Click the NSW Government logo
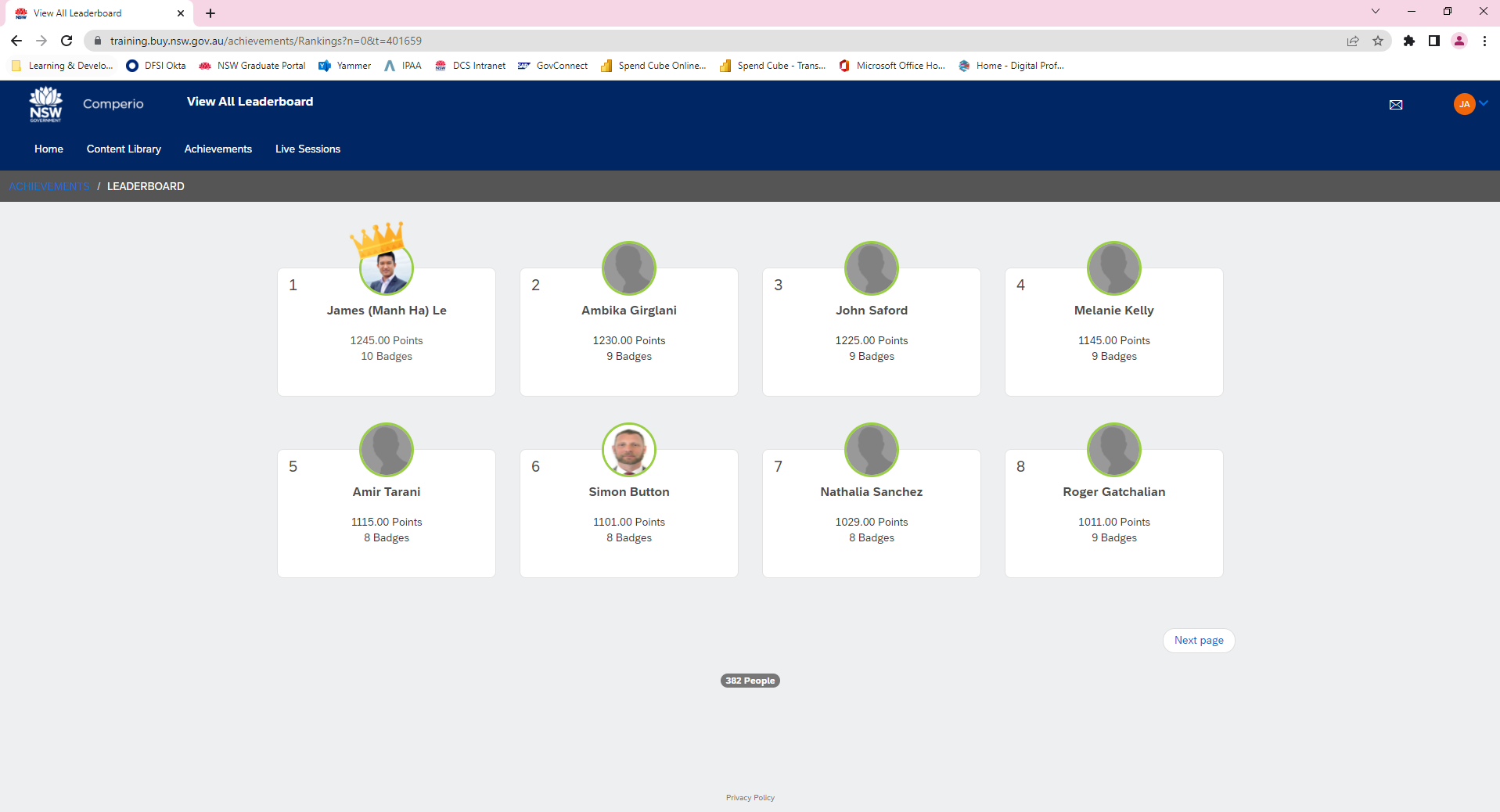1500x812 pixels. pyautogui.click(x=45, y=104)
